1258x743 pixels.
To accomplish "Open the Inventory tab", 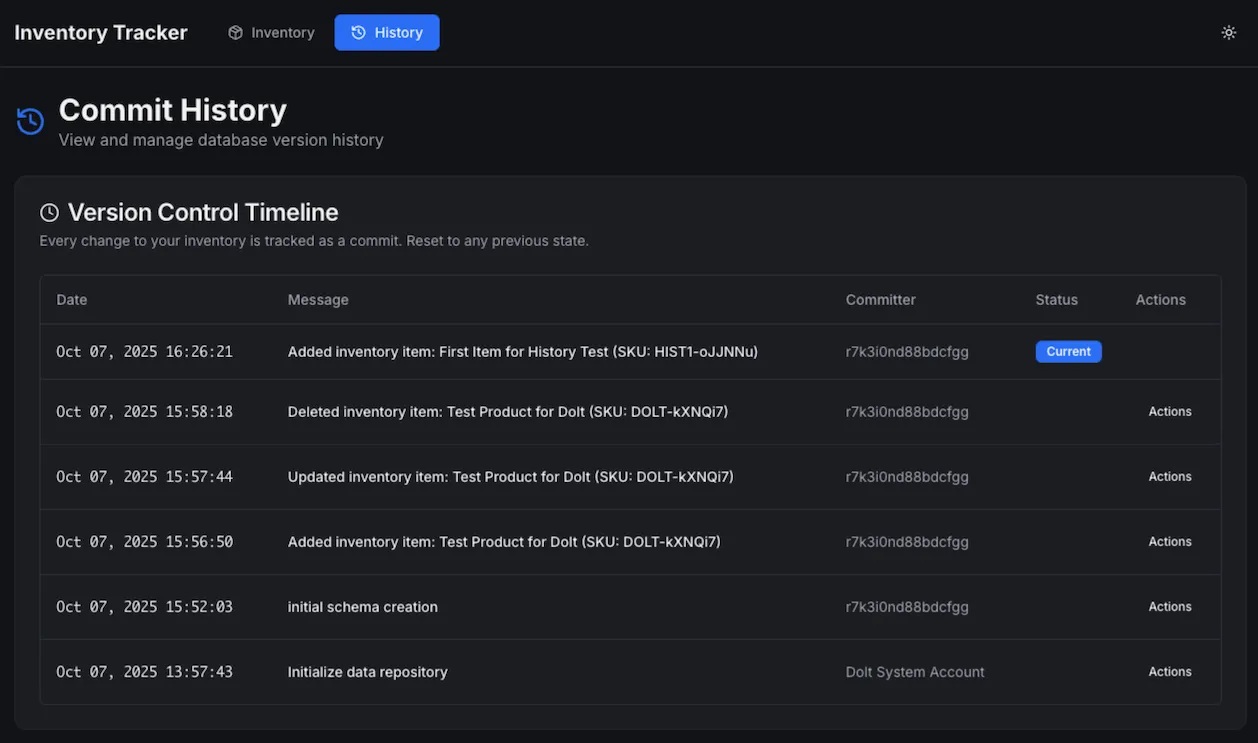I will (271, 33).
